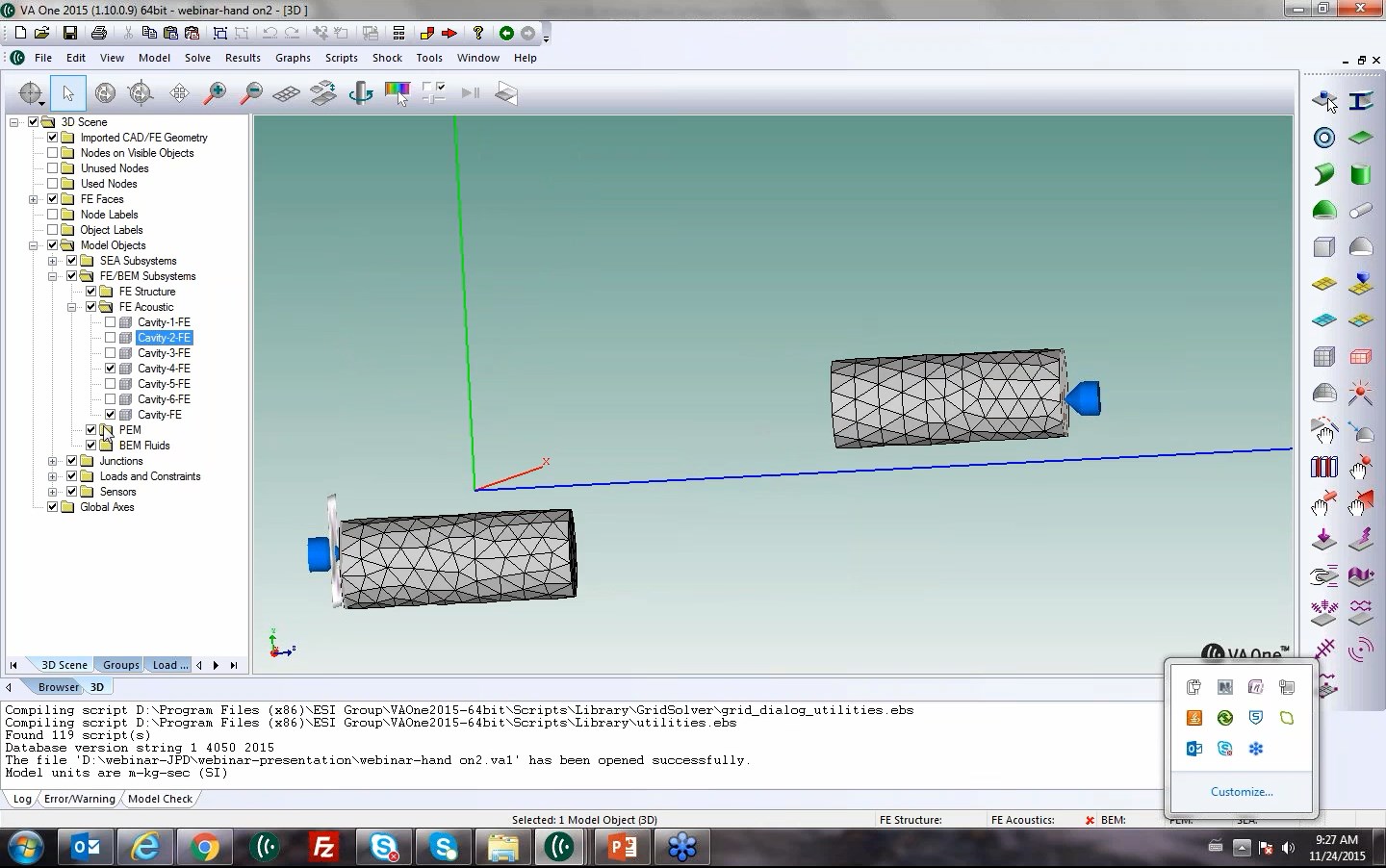Viewport: 1386px width, 868px height.
Task: Open the Solve menu
Action: pyautogui.click(x=197, y=58)
